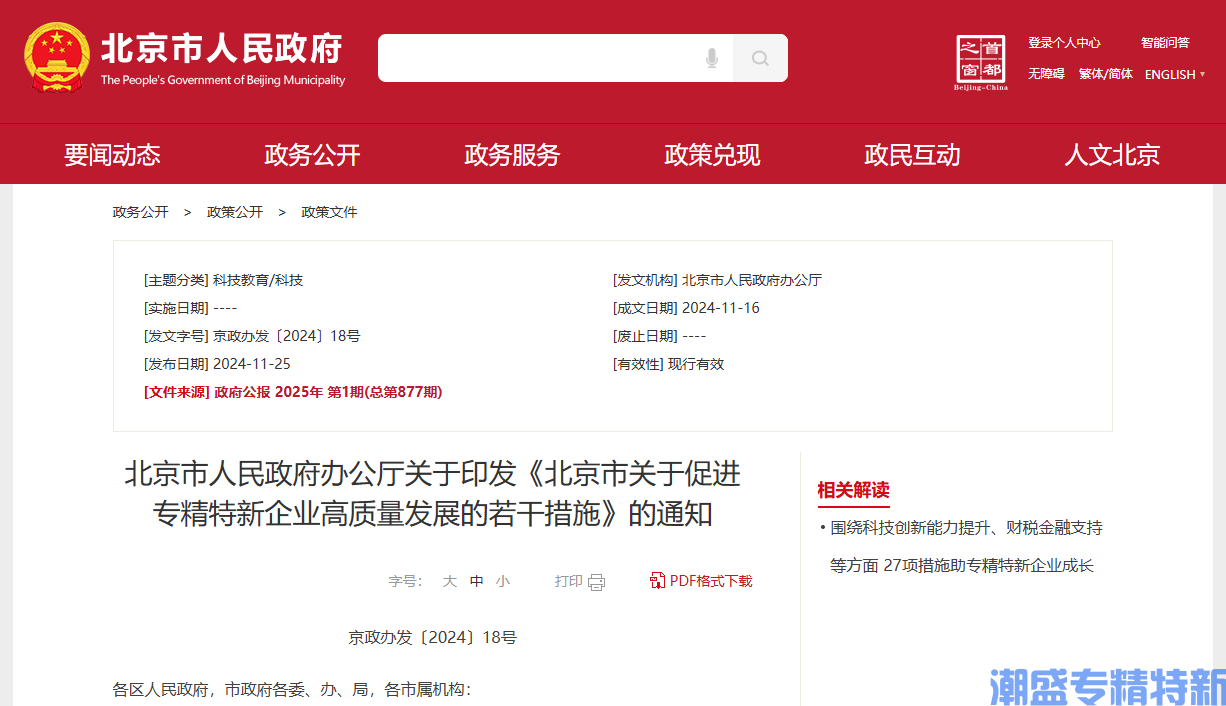Select 成文日期 2024-11-16 text
This screenshot has width=1226, height=706.
coord(686,308)
